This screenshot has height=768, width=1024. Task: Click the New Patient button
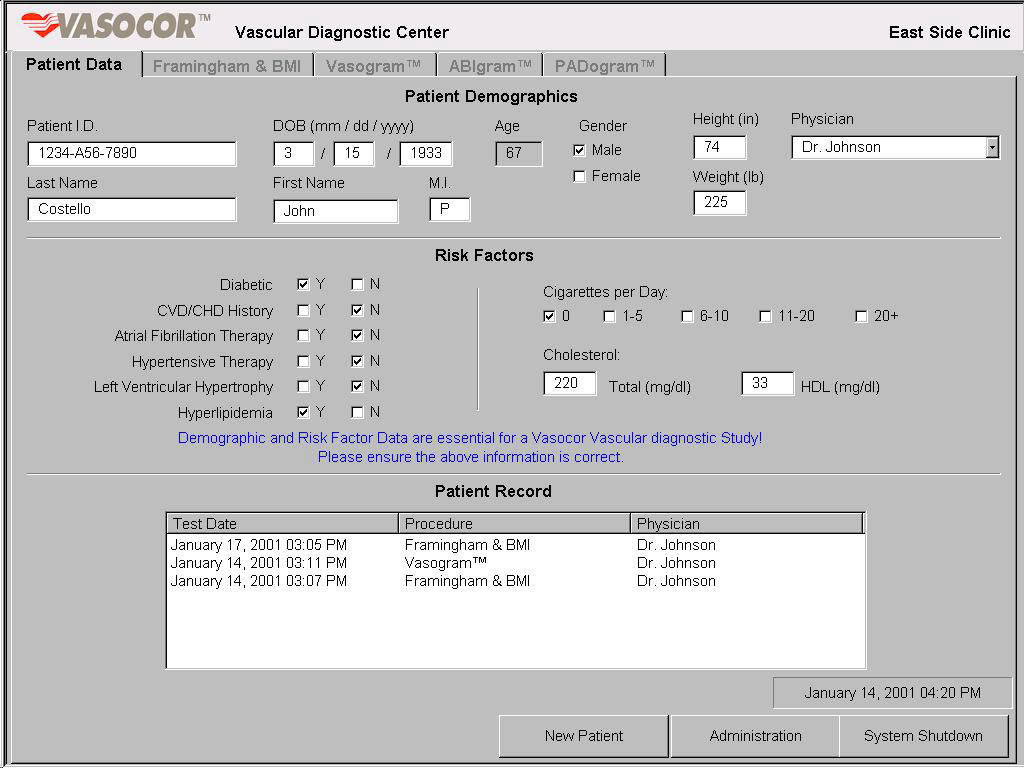point(584,736)
